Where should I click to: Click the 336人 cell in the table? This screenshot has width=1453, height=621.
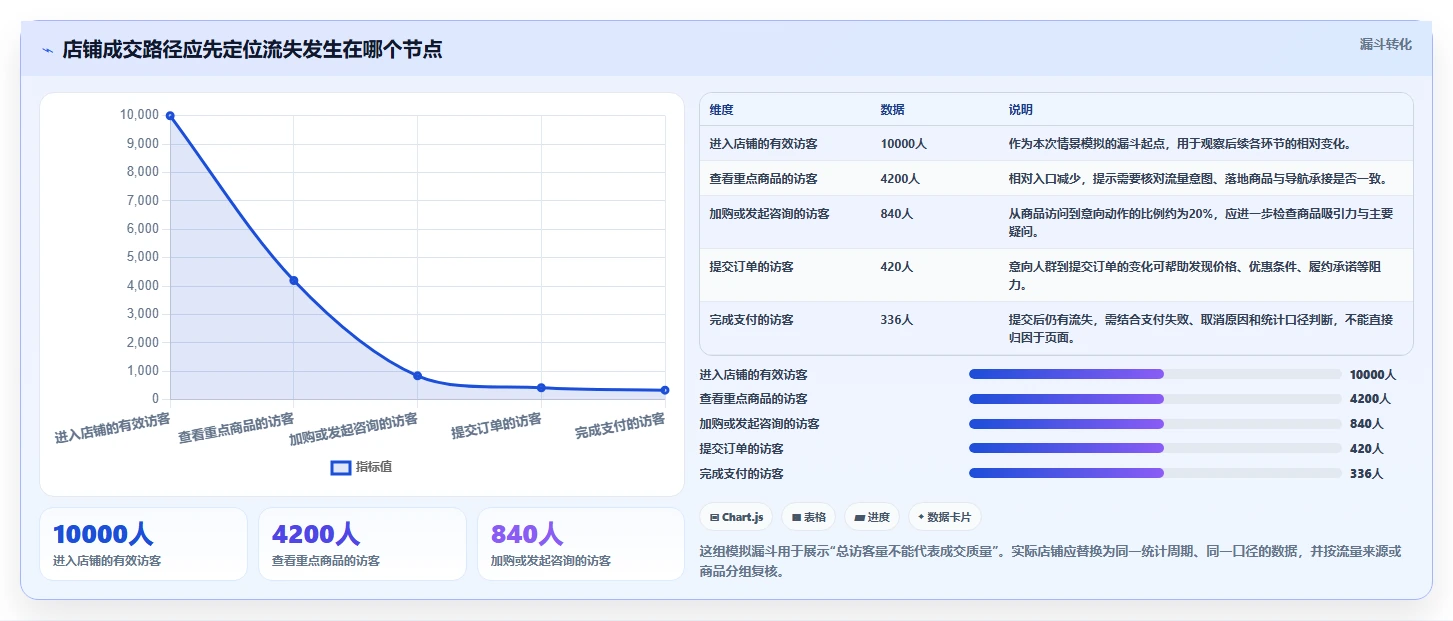896,320
